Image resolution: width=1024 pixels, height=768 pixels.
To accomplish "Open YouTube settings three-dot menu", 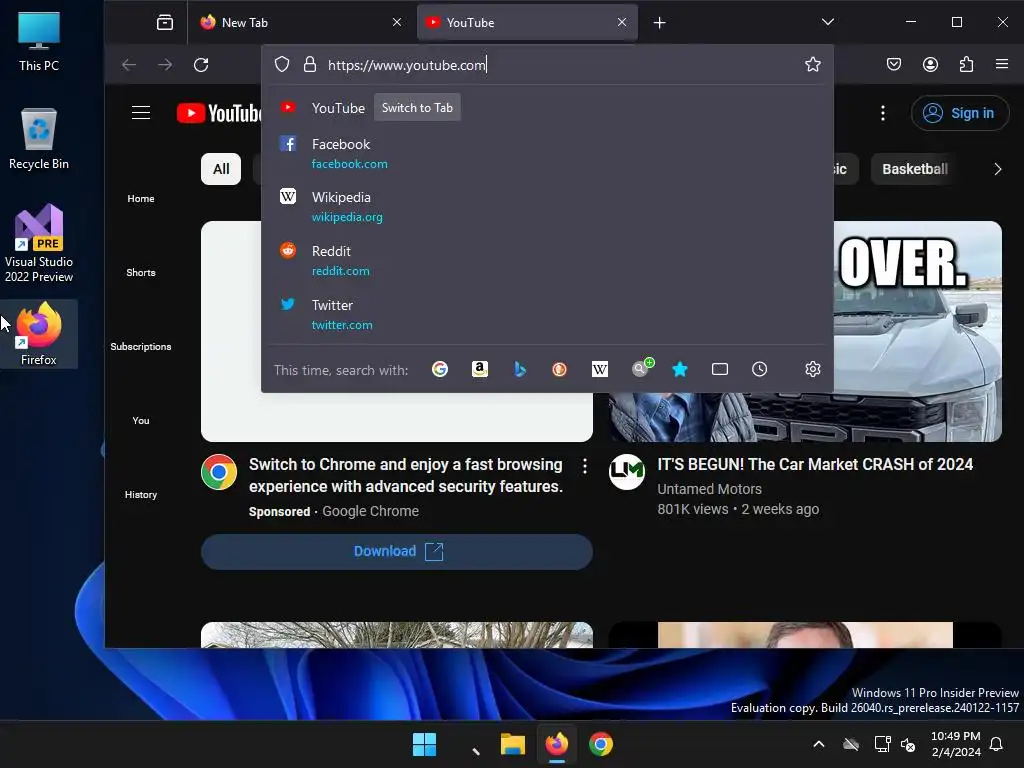I will point(883,113).
